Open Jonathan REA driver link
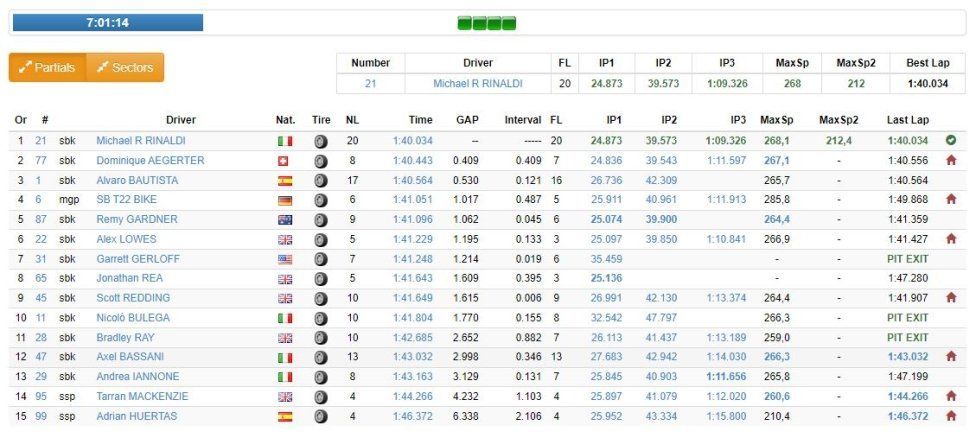Screen dimensions: 976x438 coord(129,278)
